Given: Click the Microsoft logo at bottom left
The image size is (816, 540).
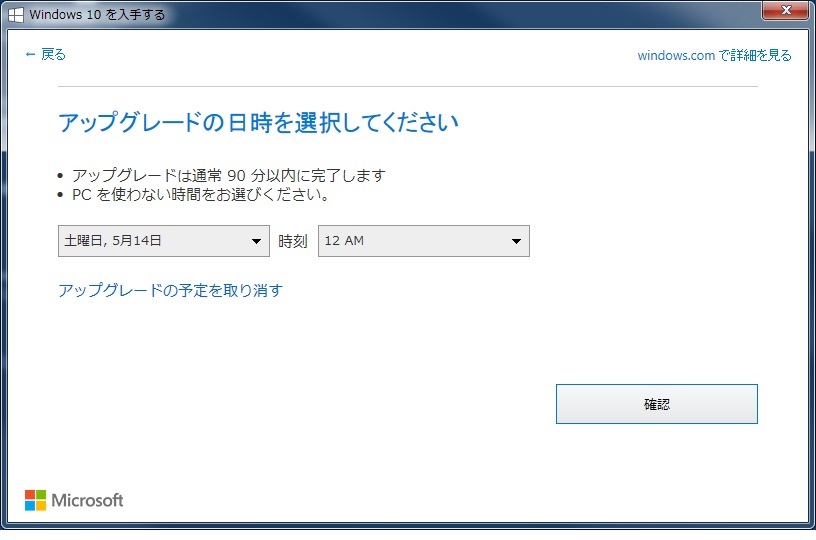Looking at the screenshot, I should pyautogui.click(x=74, y=500).
